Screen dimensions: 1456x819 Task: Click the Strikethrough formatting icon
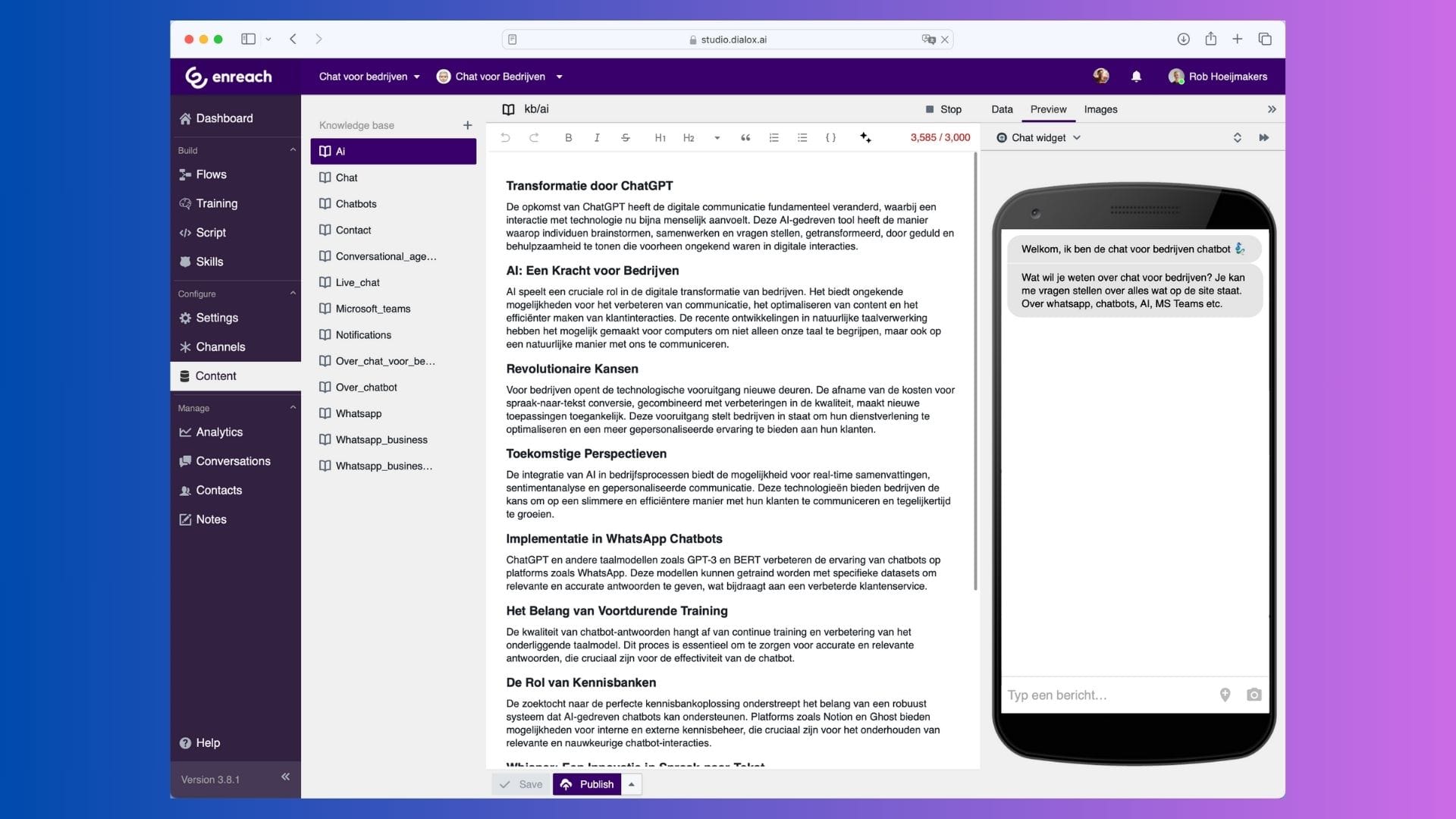pyautogui.click(x=625, y=137)
